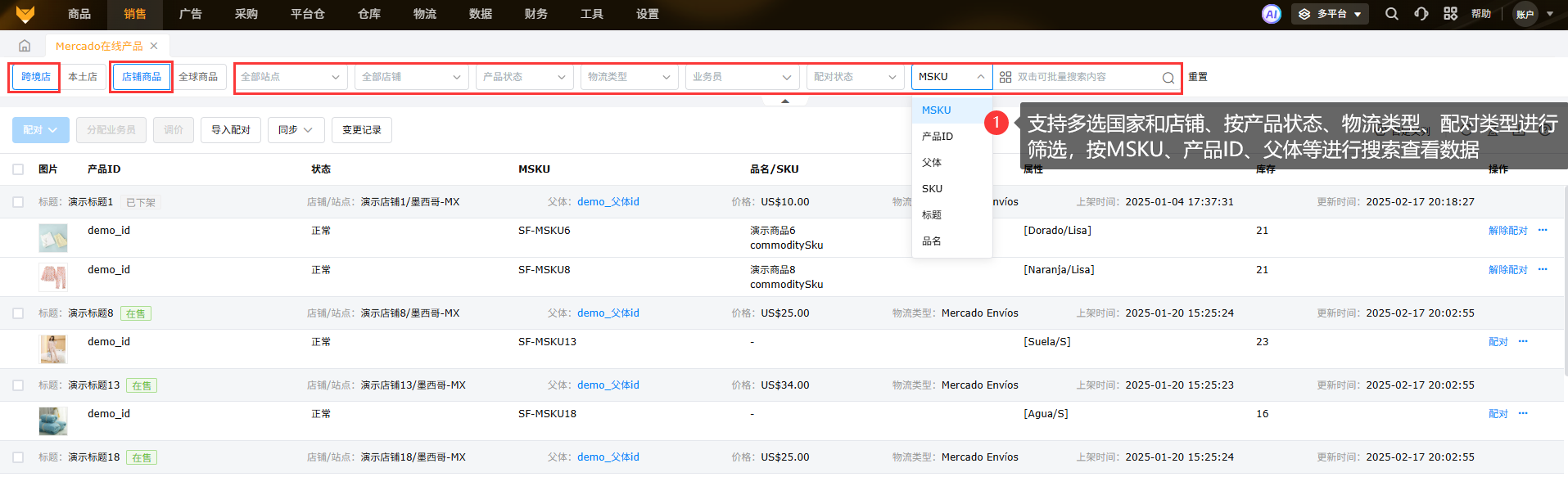Click the batch search grid icon
Image resolution: width=1568 pixels, height=477 pixels.
pos(1005,77)
